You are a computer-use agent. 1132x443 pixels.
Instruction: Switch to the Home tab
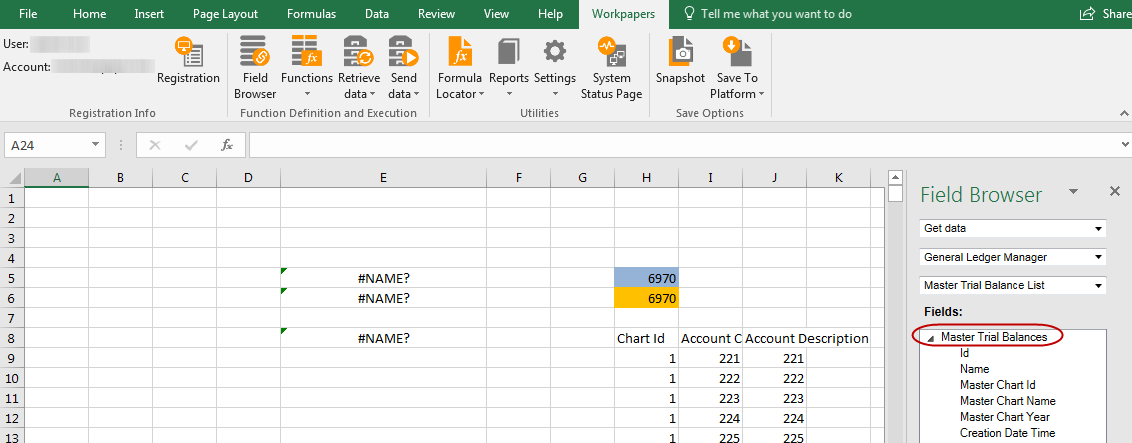tap(90, 14)
